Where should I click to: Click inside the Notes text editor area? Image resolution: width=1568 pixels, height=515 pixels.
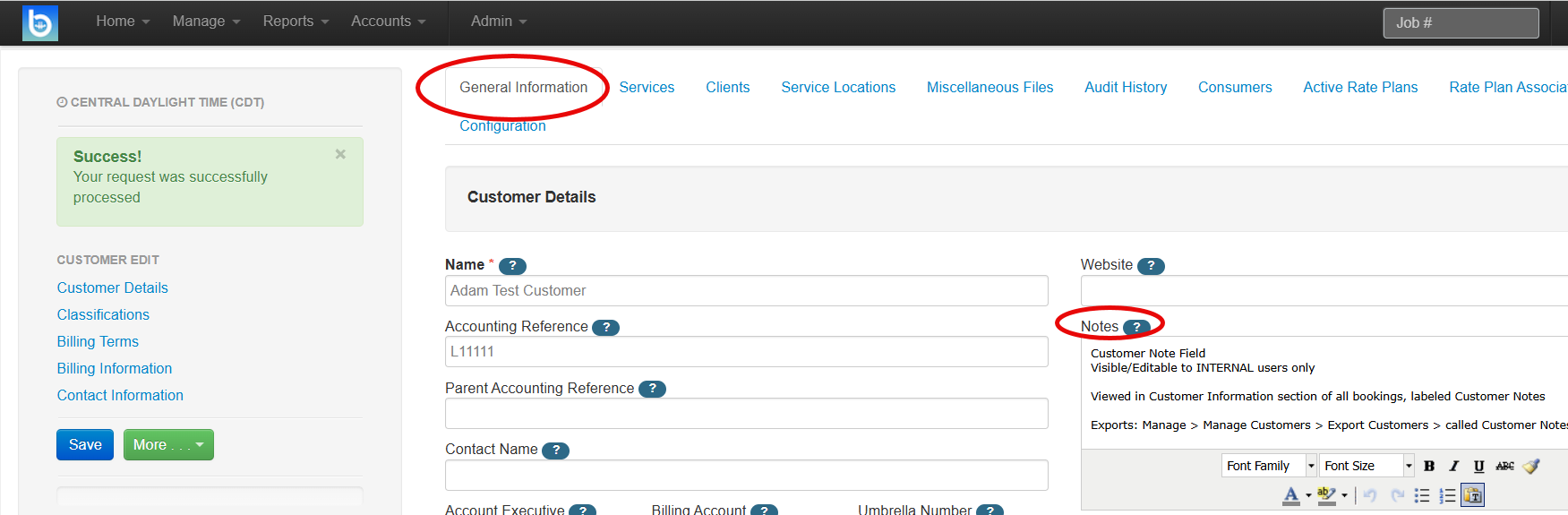coord(1324,392)
